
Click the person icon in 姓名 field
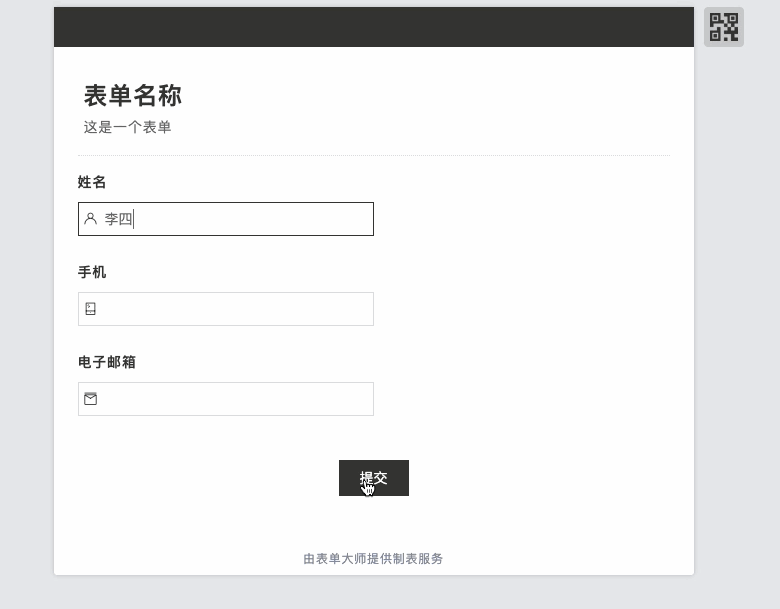click(x=91, y=219)
